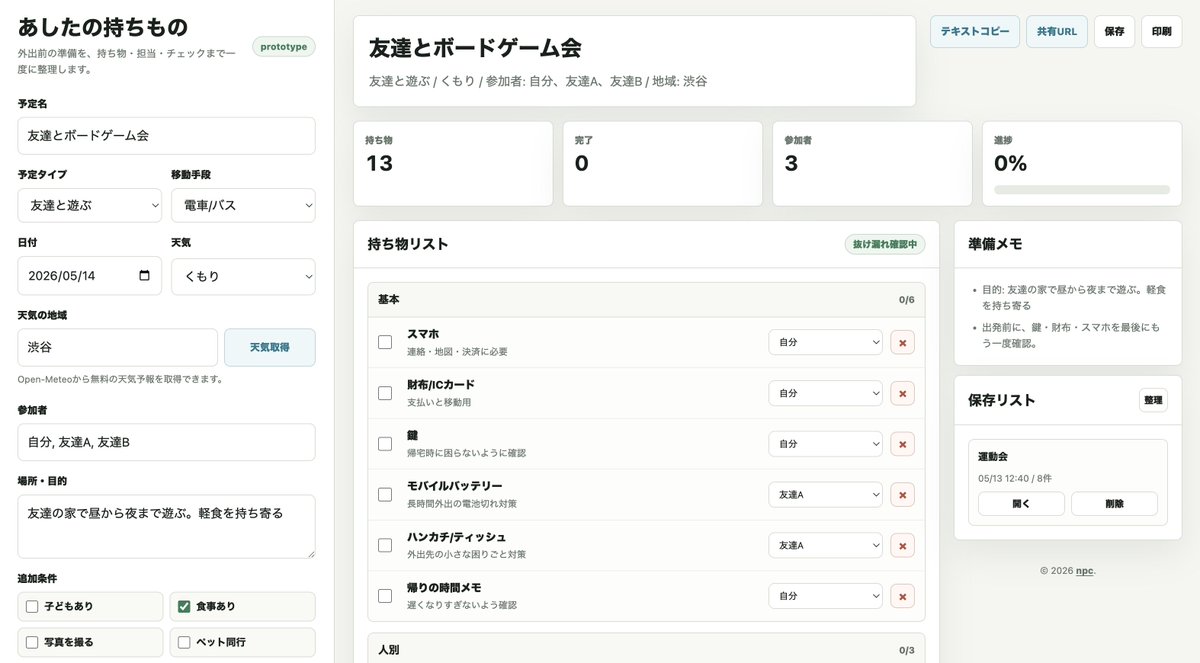Enable the 写真を撮る option

pyautogui.click(x=32, y=642)
